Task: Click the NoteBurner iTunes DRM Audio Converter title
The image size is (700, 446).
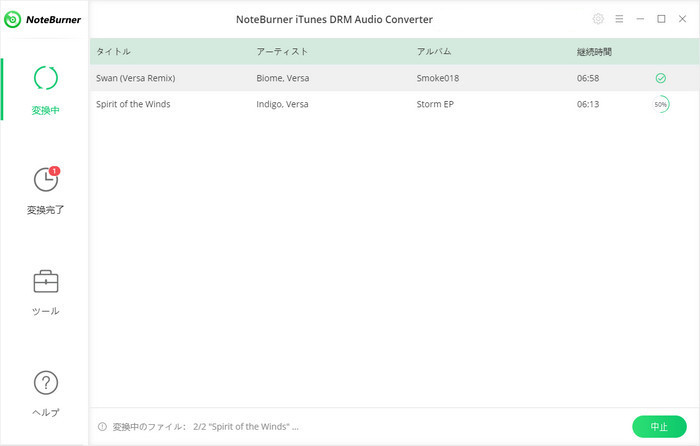Action: (334, 20)
